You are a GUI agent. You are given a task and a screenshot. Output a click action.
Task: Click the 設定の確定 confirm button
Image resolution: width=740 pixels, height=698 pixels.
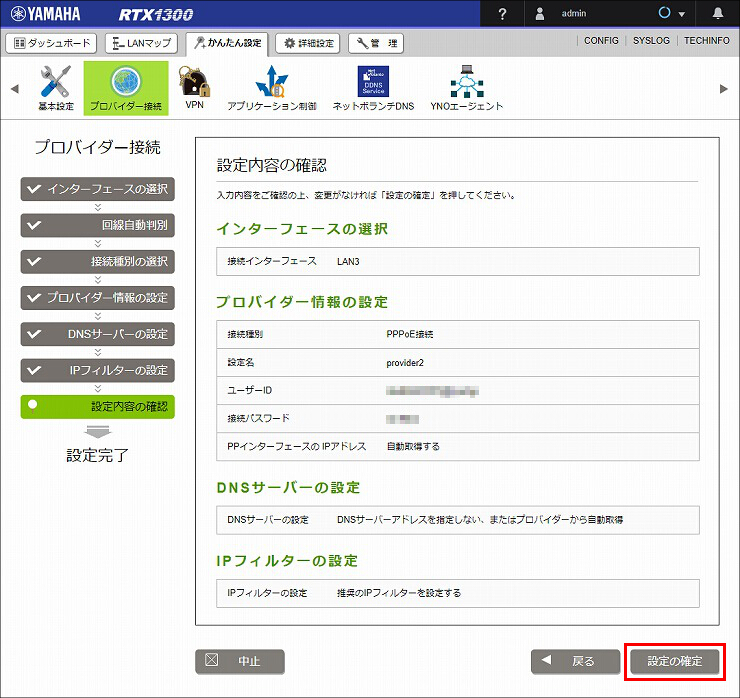click(x=674, y=661)
